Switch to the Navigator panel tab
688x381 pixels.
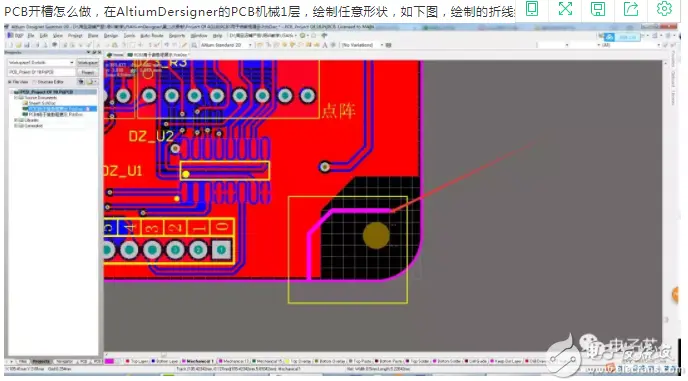click(64, 362)
